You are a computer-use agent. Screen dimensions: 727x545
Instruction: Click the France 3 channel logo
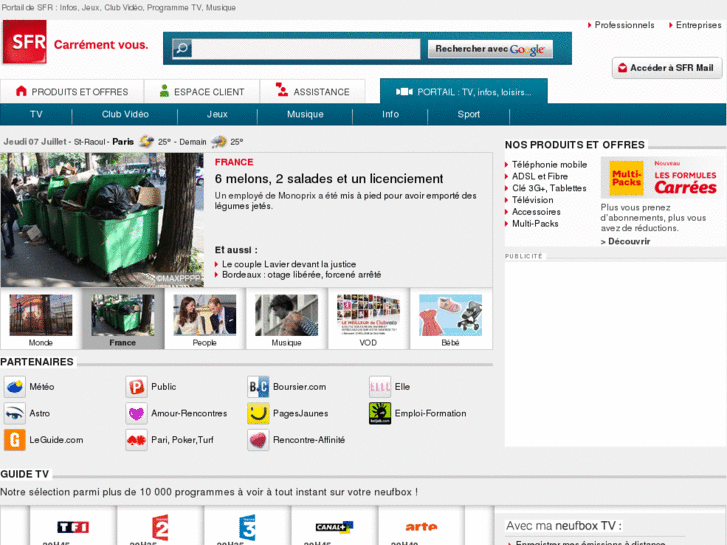coord(247,528)
